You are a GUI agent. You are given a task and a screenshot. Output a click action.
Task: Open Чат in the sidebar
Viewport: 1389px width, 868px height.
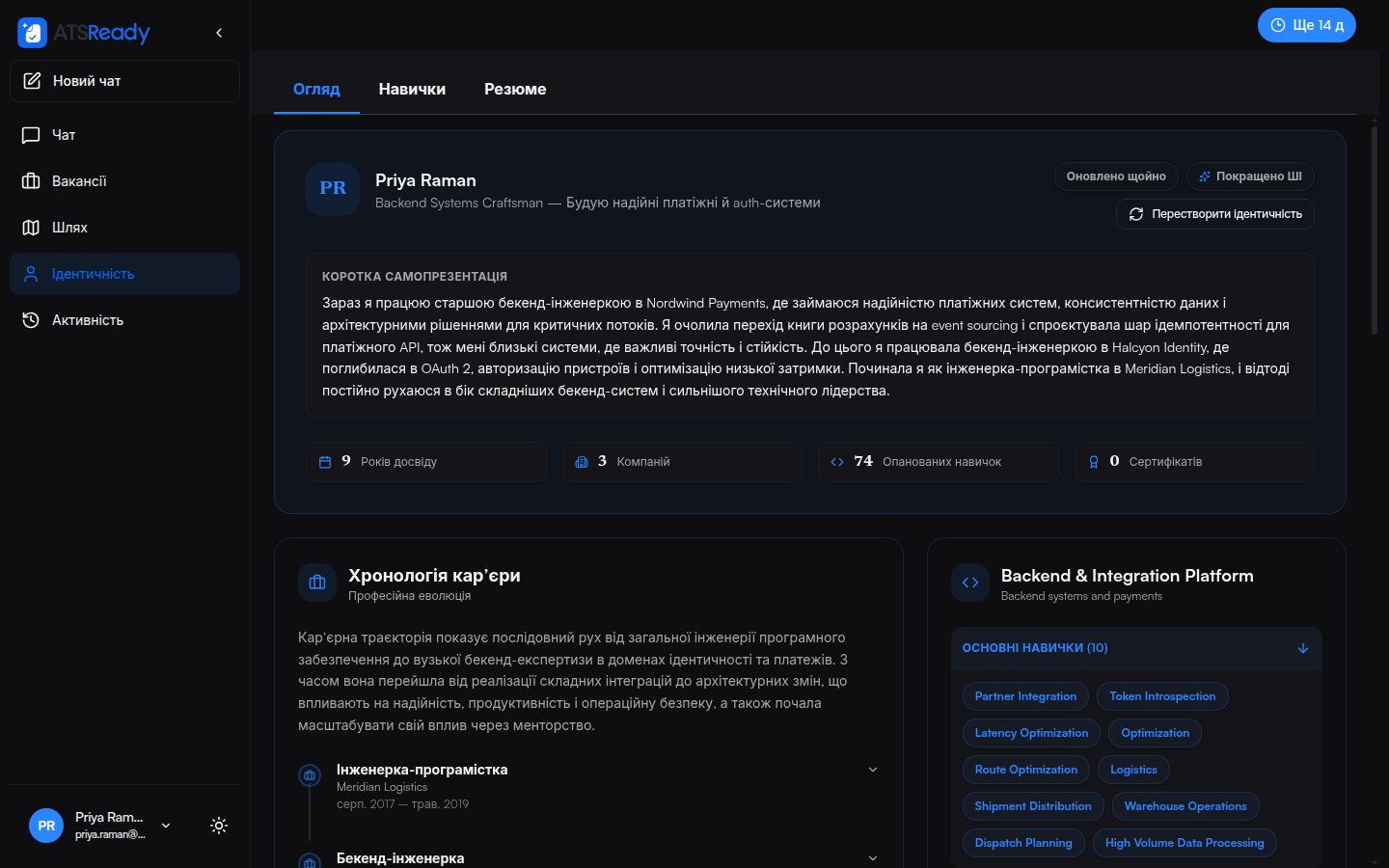click(x=124, y=135)
